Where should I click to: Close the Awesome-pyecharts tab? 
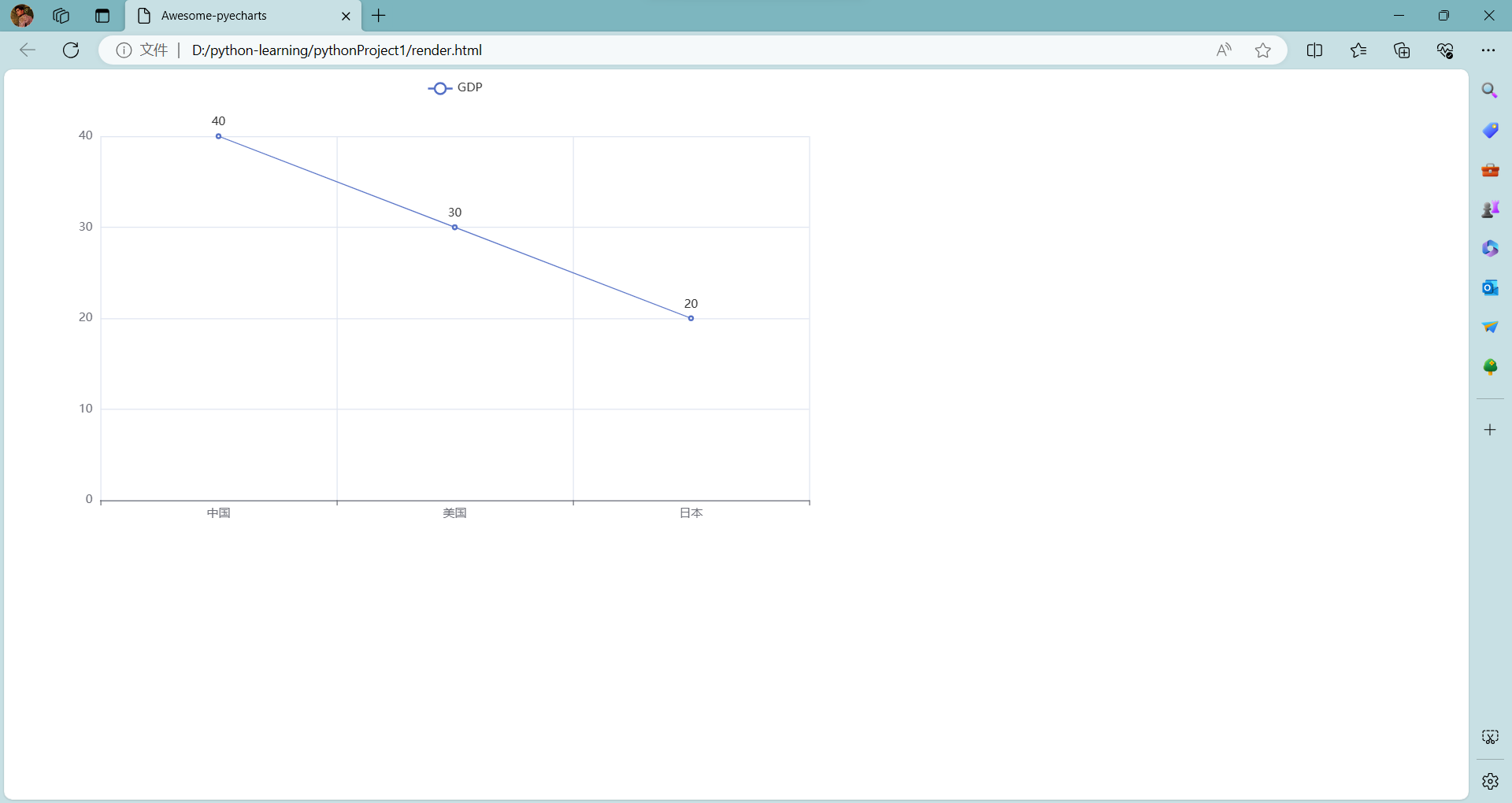pyautogui.click(x=346, y=16)
